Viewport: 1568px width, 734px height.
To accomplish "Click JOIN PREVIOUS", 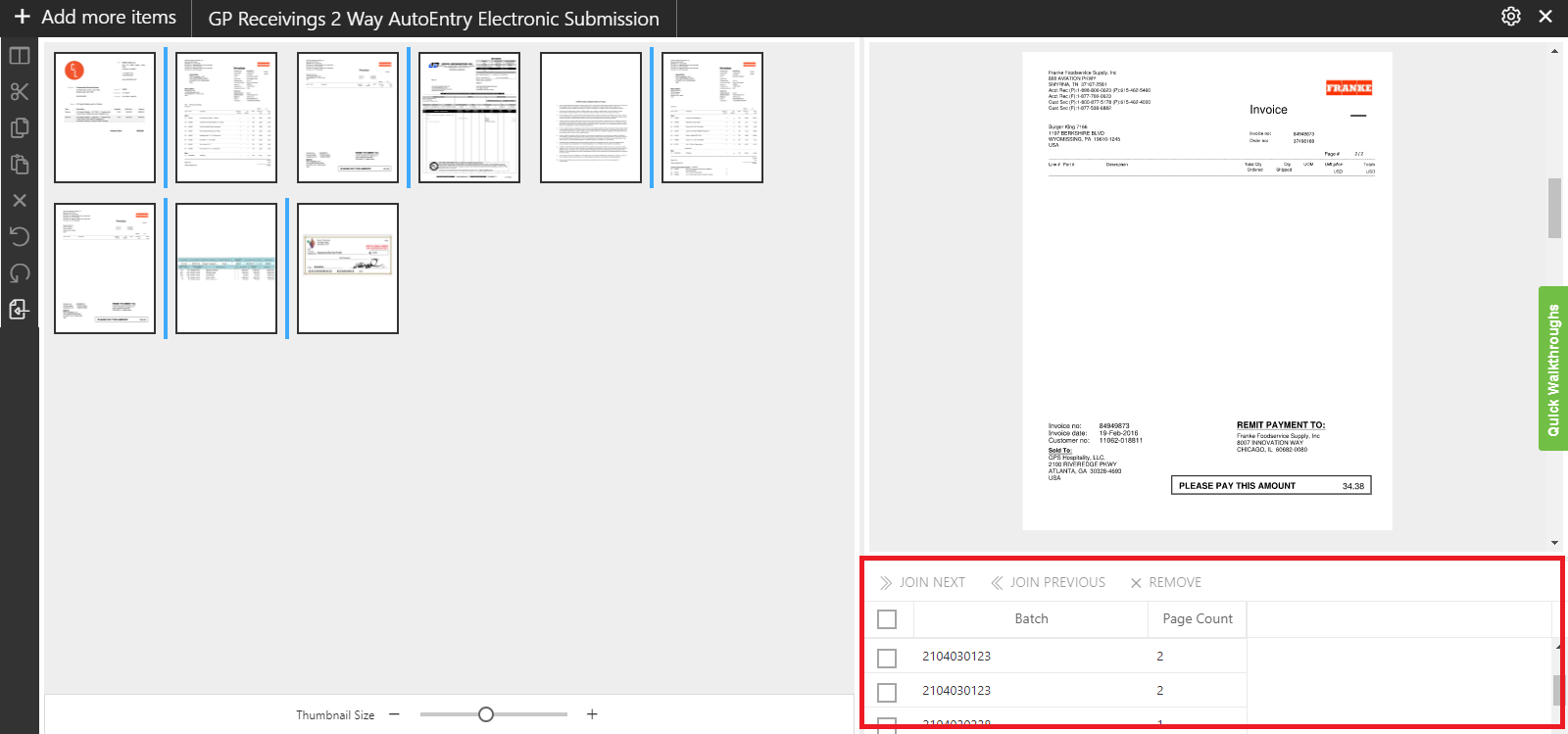I will click(x=1048, y=582).
